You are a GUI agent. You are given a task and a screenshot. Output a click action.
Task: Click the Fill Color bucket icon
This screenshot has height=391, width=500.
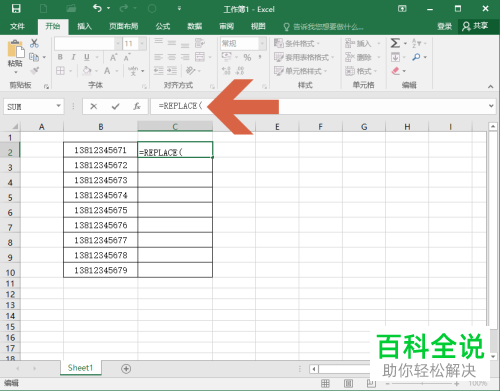click(x=87, y=71)
